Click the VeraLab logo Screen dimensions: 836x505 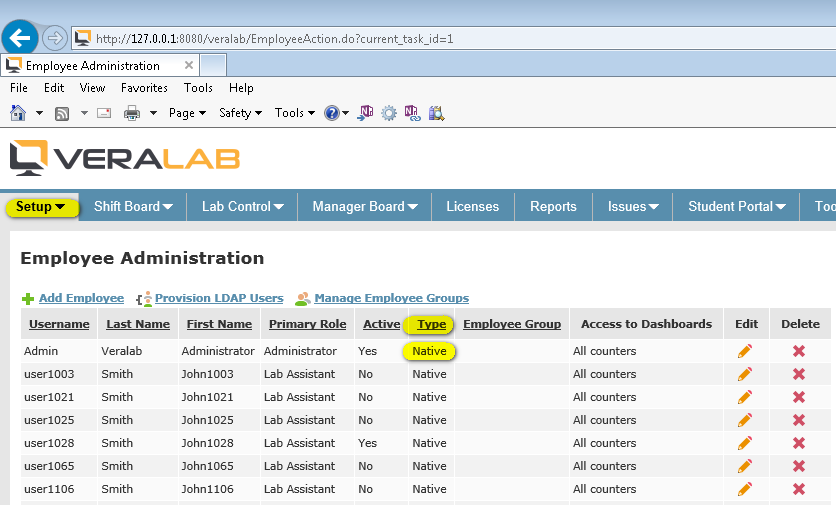pyautogui.click(x=125, y=157)
